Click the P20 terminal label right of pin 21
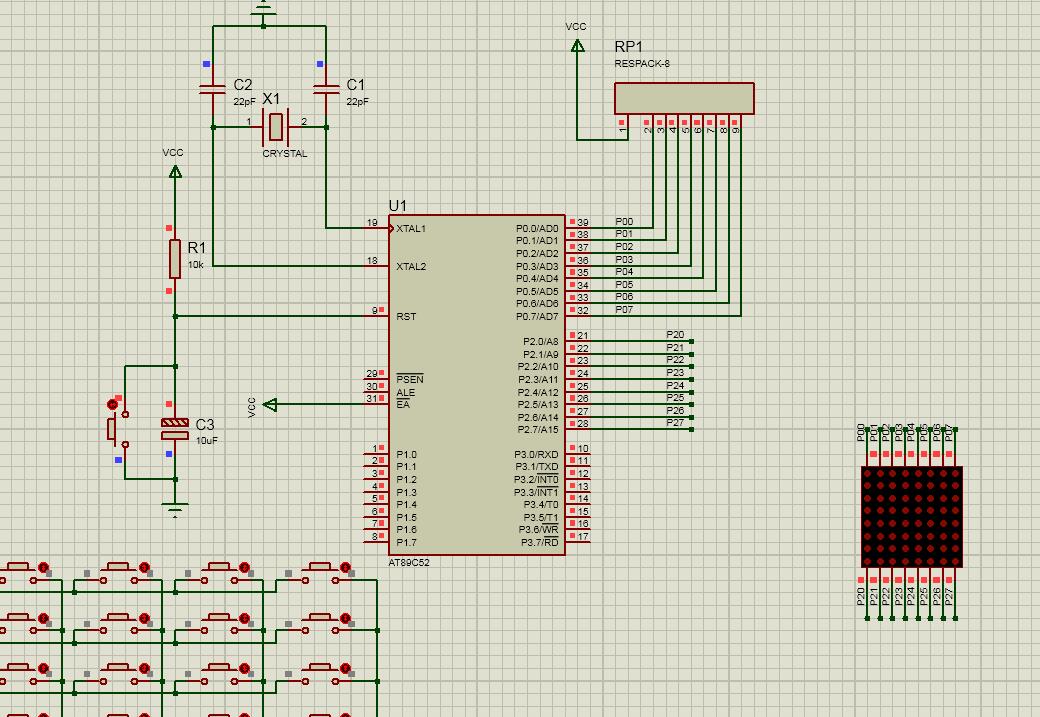This screenshot has height=717, width=1040. click(675, 334)
